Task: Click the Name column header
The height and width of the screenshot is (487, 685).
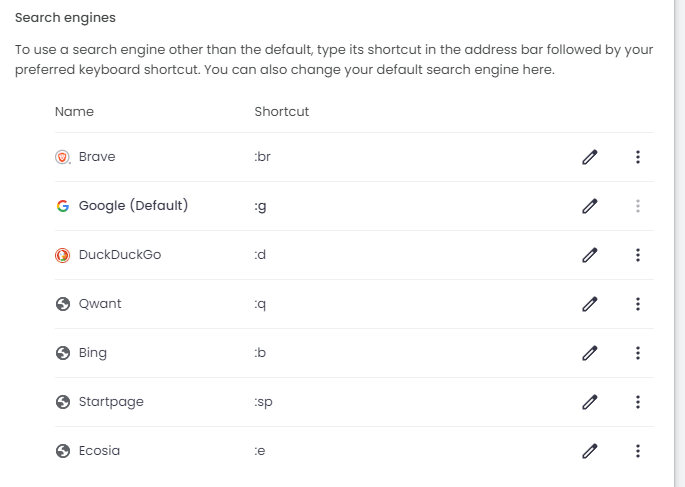Action: click(x=74, y=112)
